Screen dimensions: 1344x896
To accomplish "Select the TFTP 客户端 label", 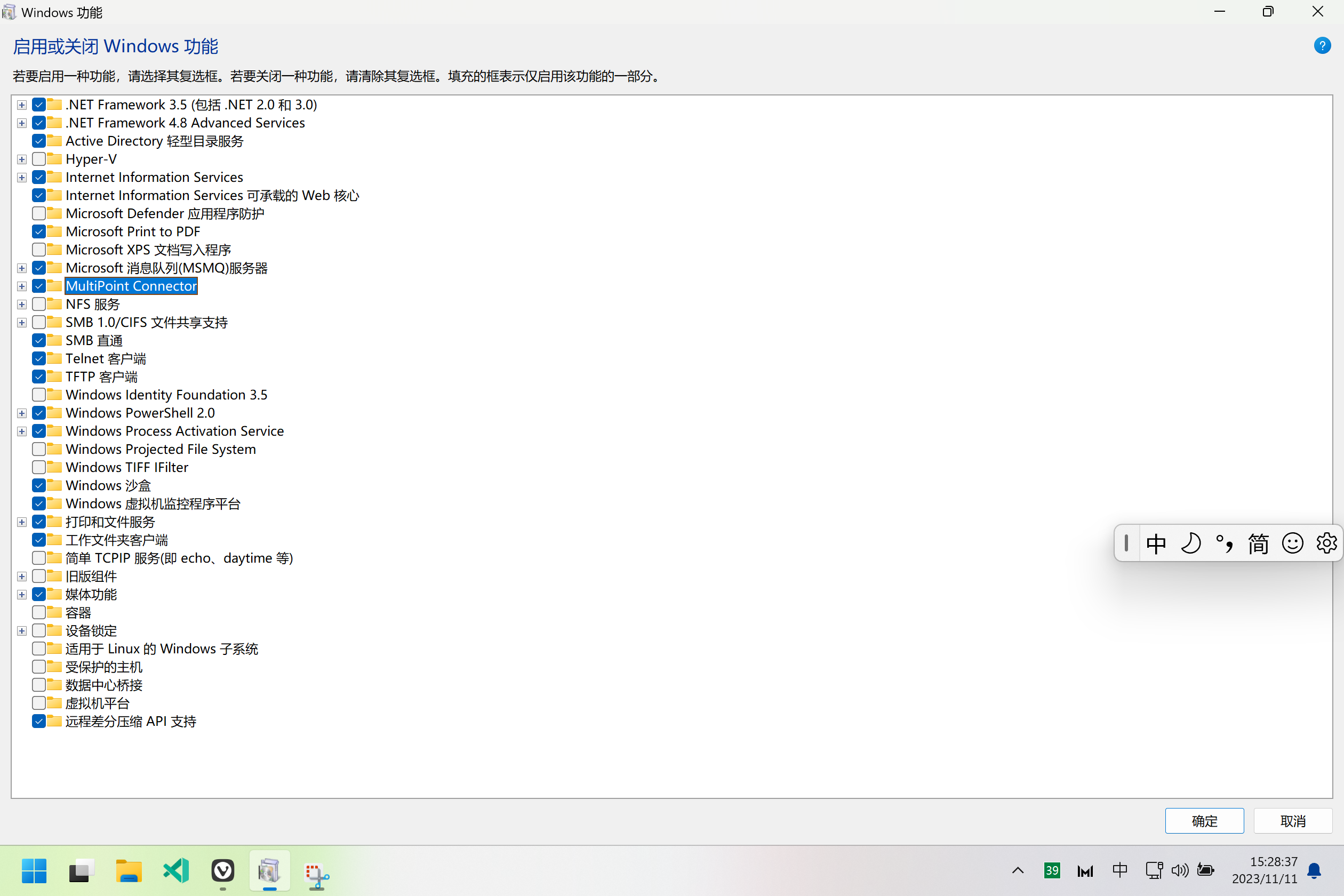I will pos(102,377).
